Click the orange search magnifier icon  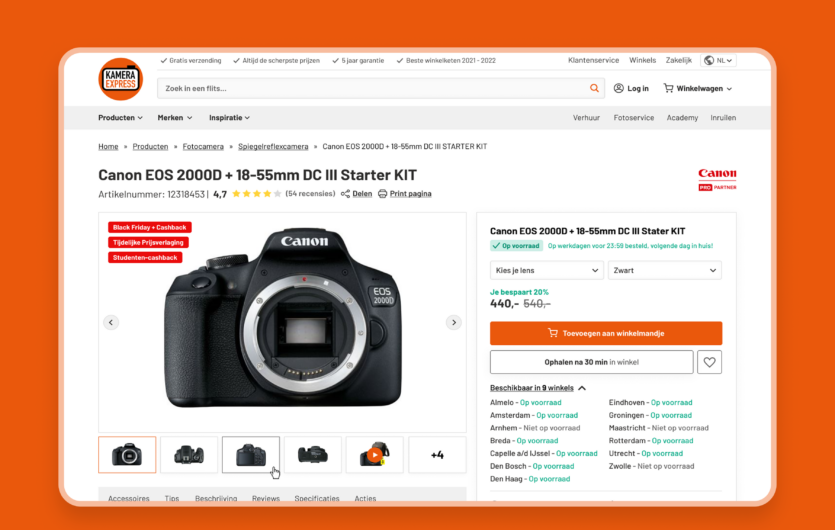595,88
